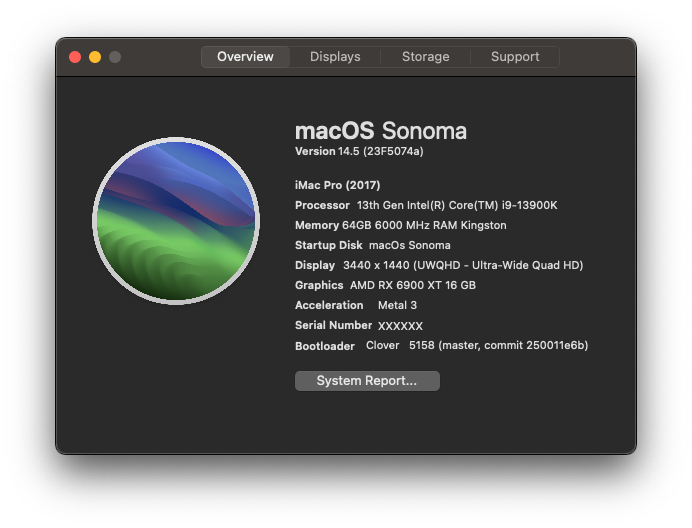
Task: Select the Overview tab
Action: (x=245, y=57)
